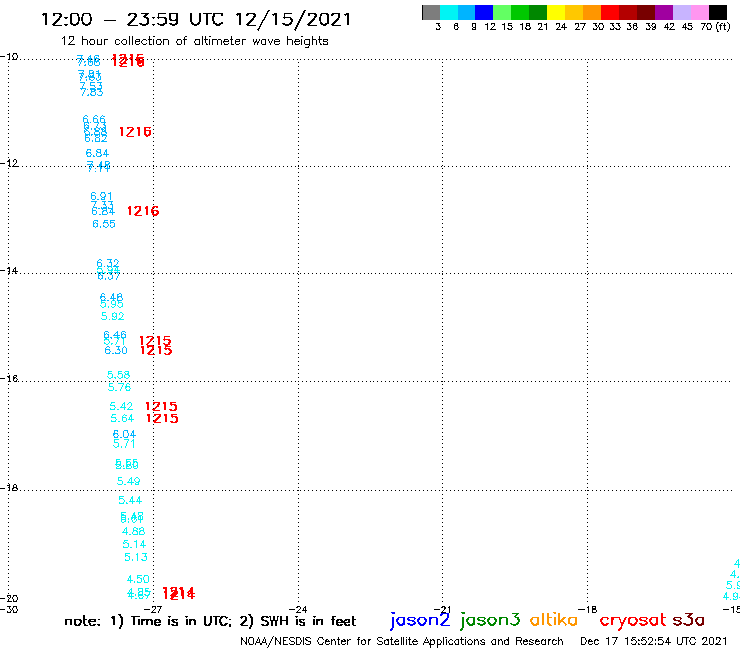
Task: Click the wave height value '5.14'
Action: click(135, 544)
